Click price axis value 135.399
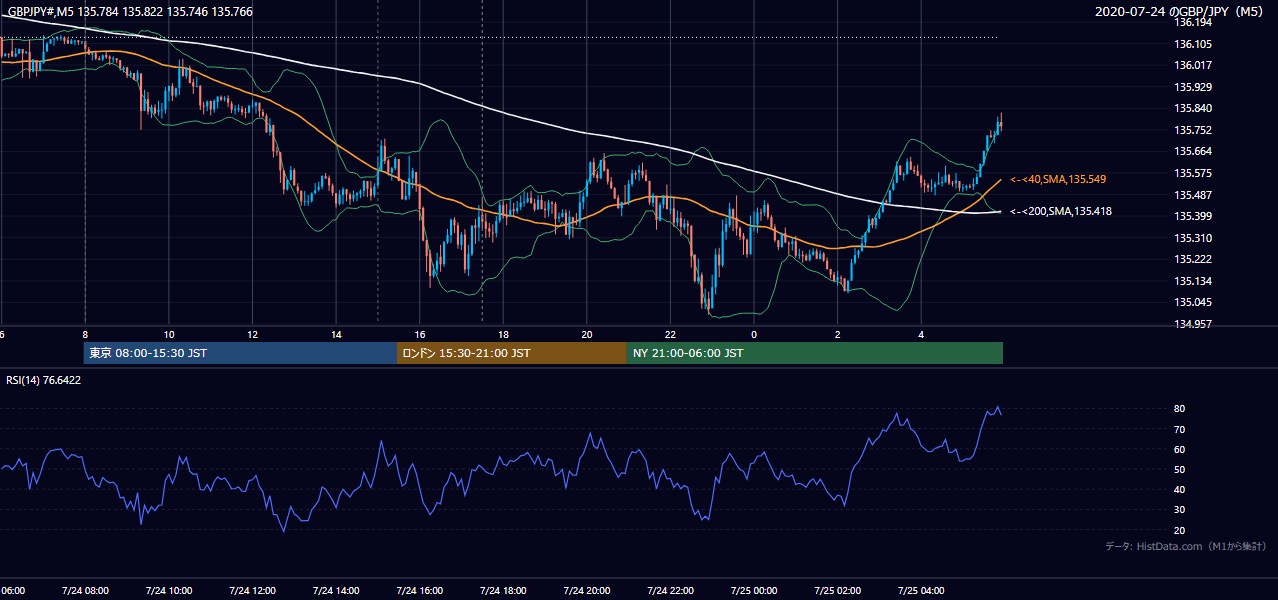This screenshot has height=600, width=1278. [x=1193, y=216]
